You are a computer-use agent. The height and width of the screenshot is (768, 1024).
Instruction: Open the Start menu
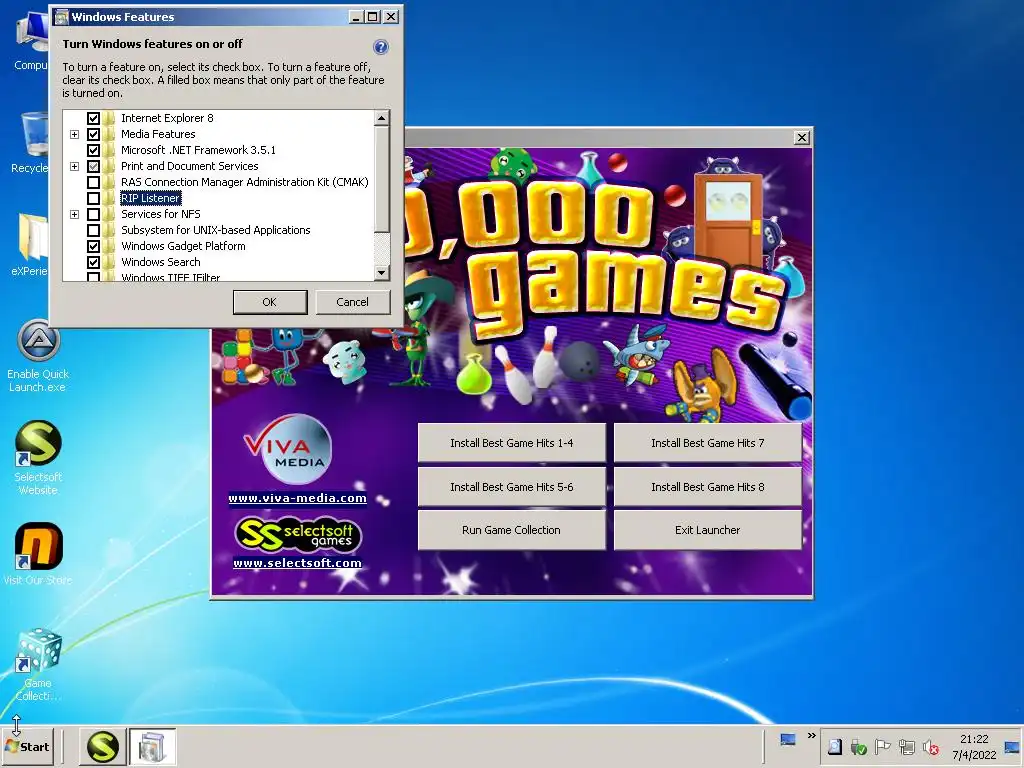coord(27,746)
